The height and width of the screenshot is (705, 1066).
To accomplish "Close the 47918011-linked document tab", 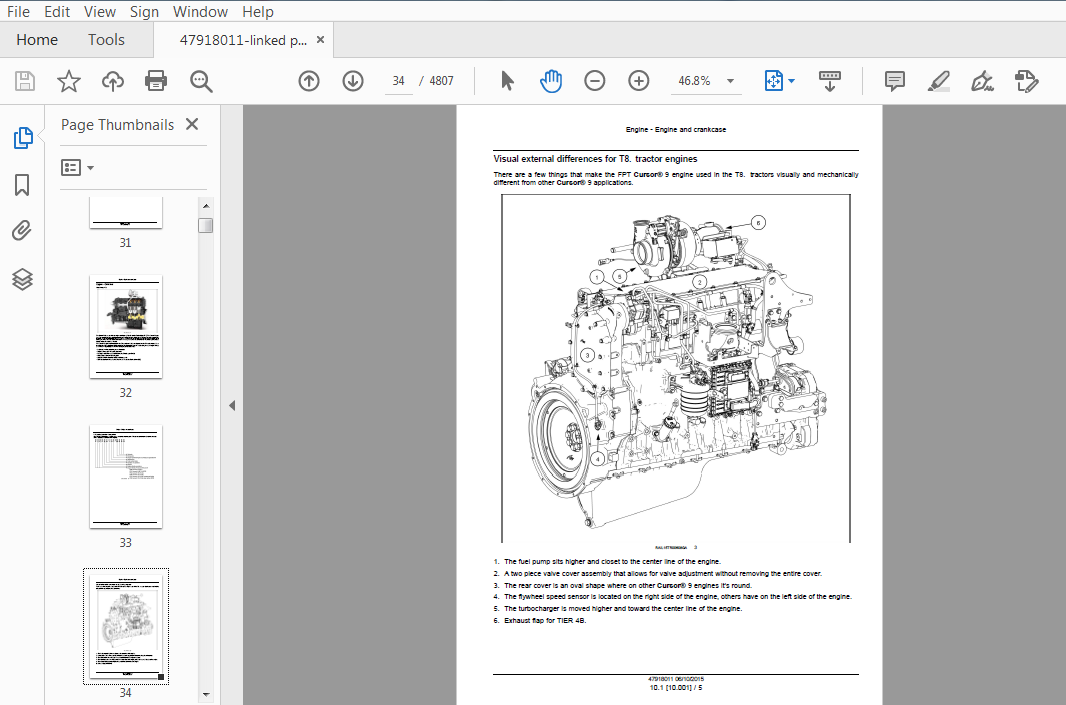I will pyautogui.click(x=320, y=39).
